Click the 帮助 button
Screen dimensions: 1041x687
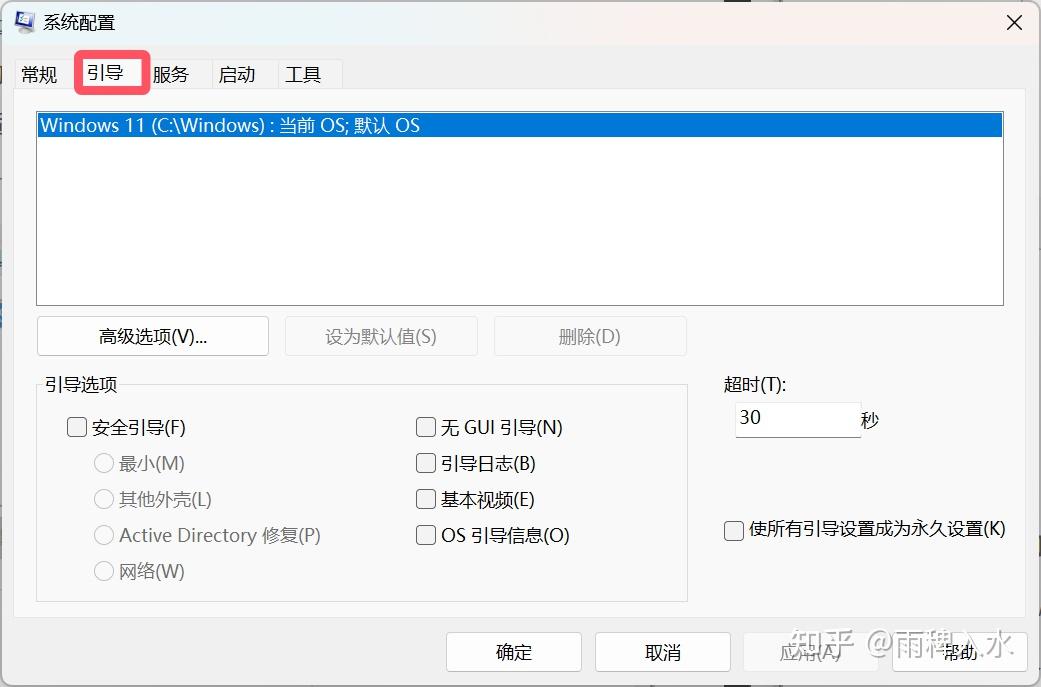[x=960, y=652]
